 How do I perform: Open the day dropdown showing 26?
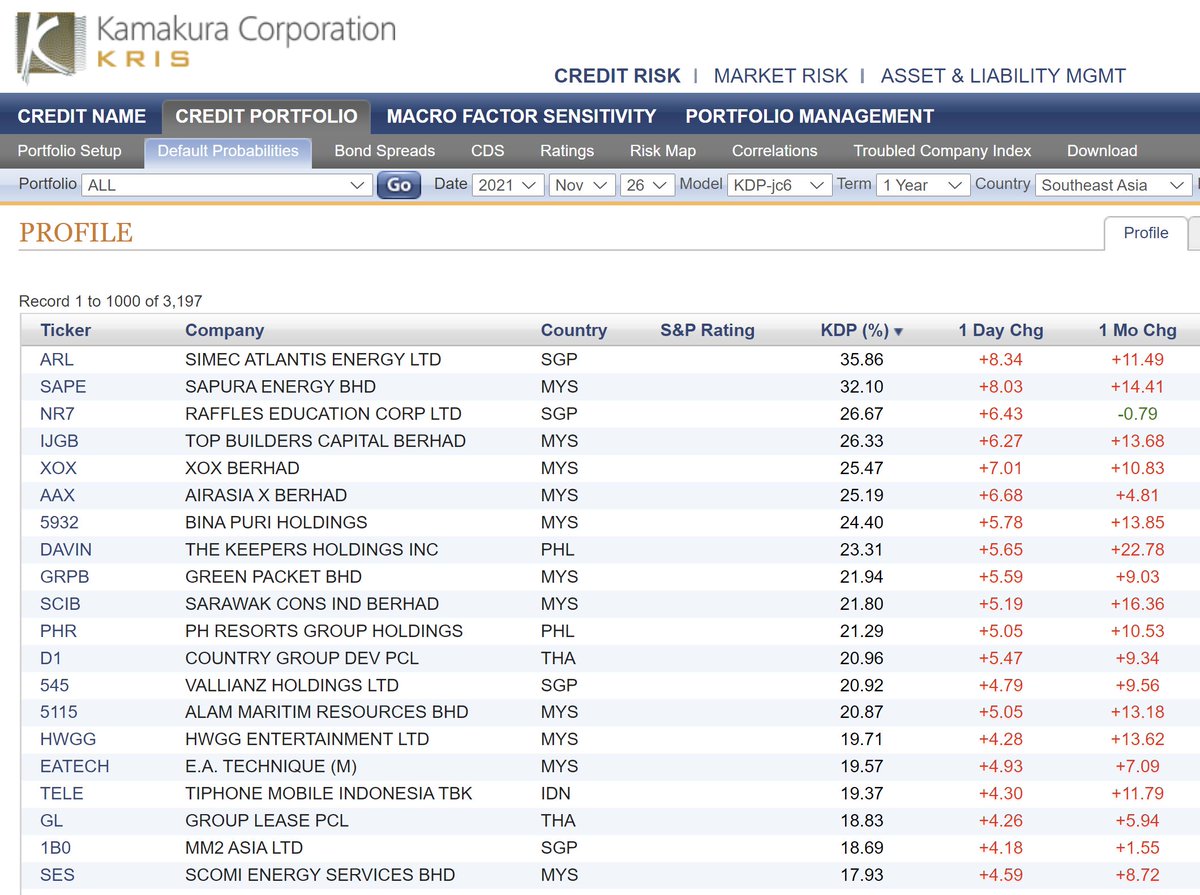point(647,185)
